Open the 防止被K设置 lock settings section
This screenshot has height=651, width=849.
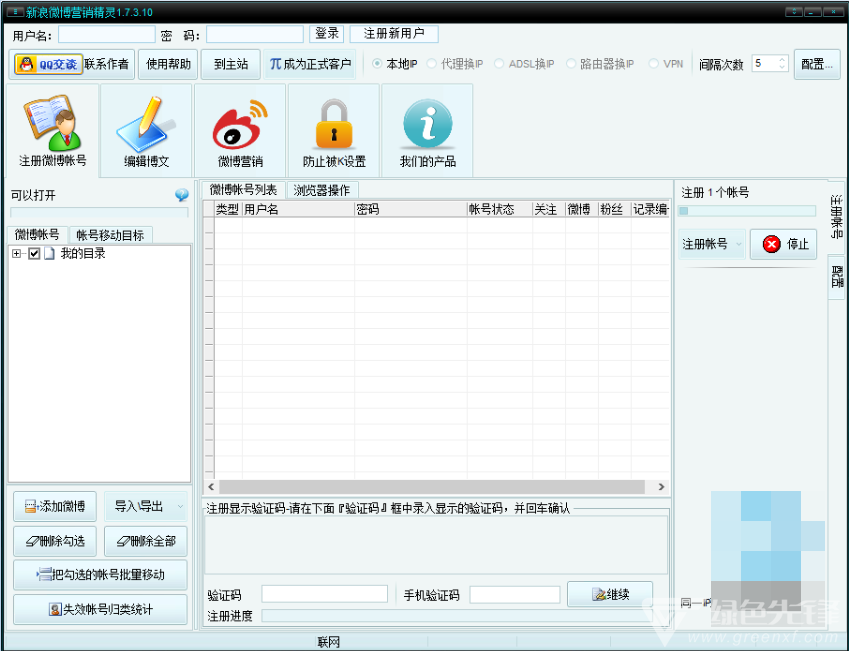pos(334,131)
